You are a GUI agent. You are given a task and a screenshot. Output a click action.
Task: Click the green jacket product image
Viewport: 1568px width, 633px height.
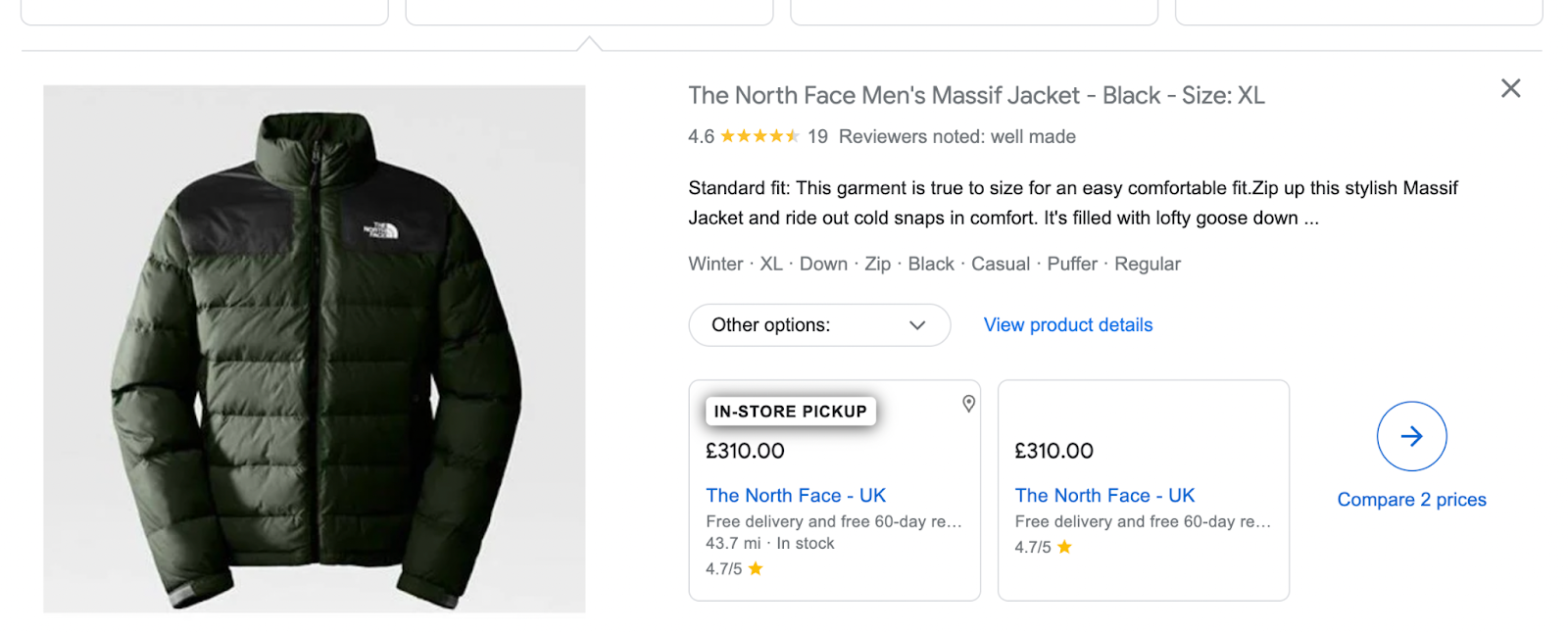pyautogui.click(x=314, y=348)
